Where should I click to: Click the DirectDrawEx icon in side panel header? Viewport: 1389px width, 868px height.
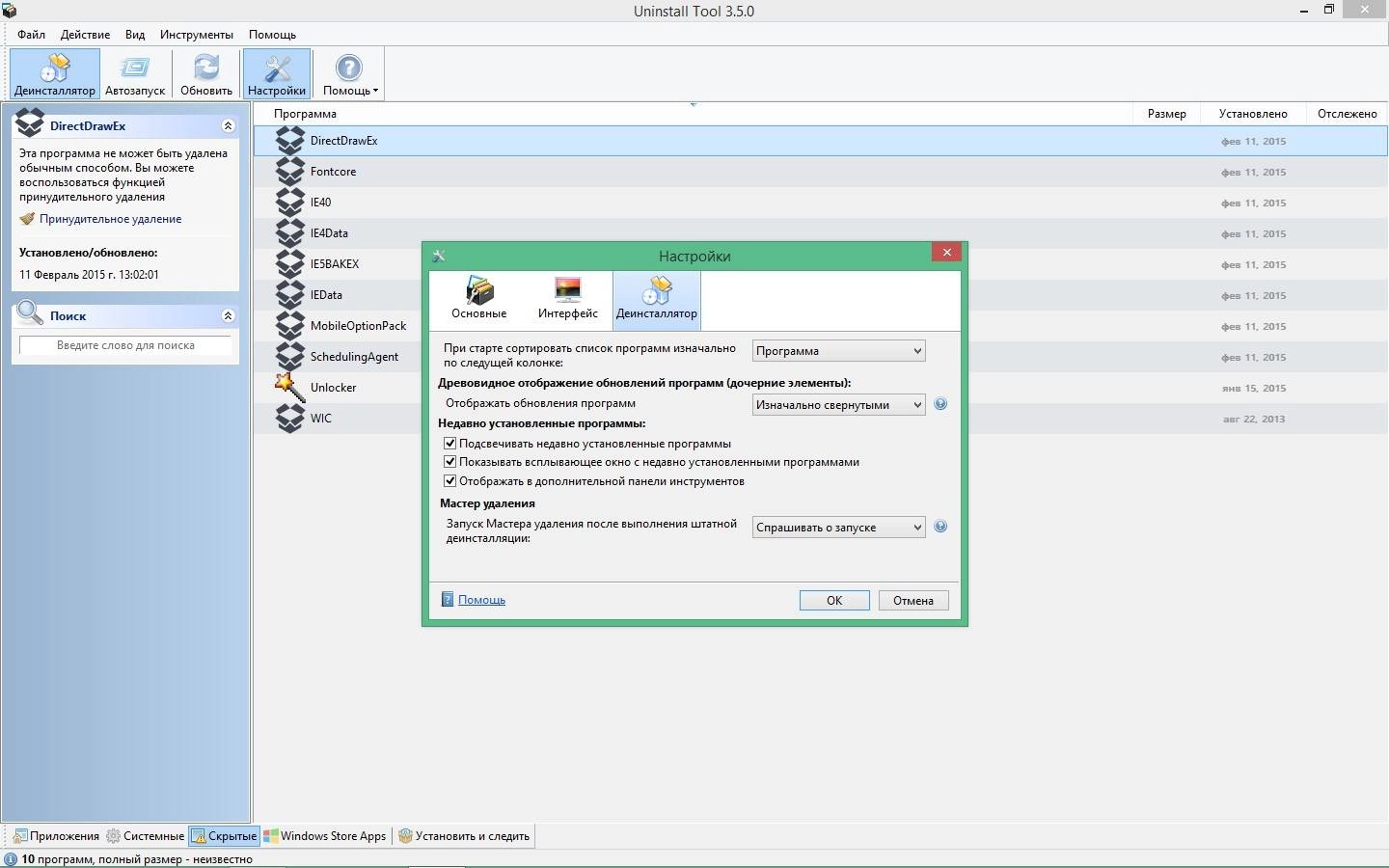(x=30, y=123)
